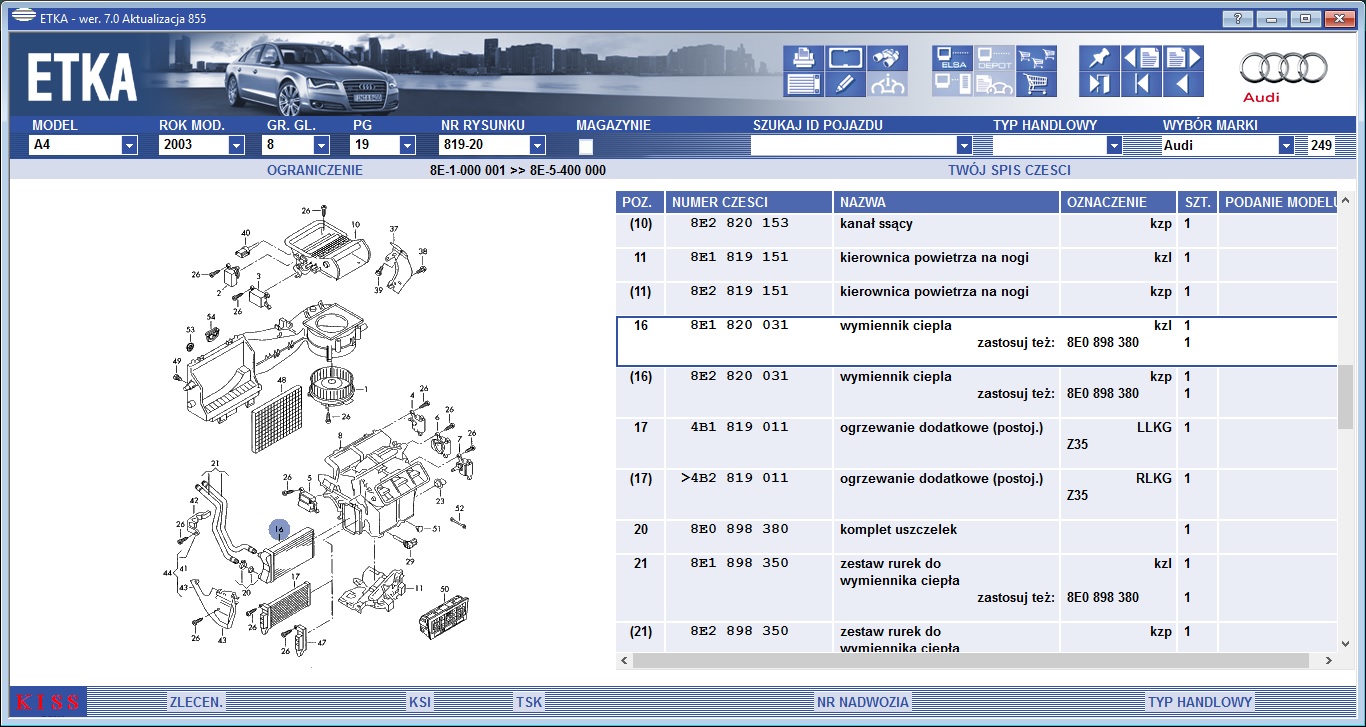This screenshot has height=727, width=1366.
Task: Select part number 4B1 819 011
Action: coord(739,428)
